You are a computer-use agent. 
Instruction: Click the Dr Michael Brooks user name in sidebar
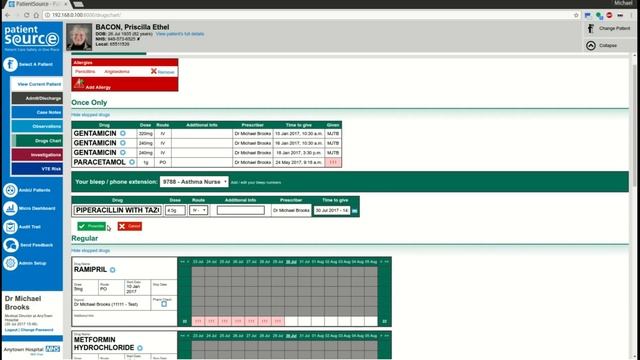click(x=23, y=303)
